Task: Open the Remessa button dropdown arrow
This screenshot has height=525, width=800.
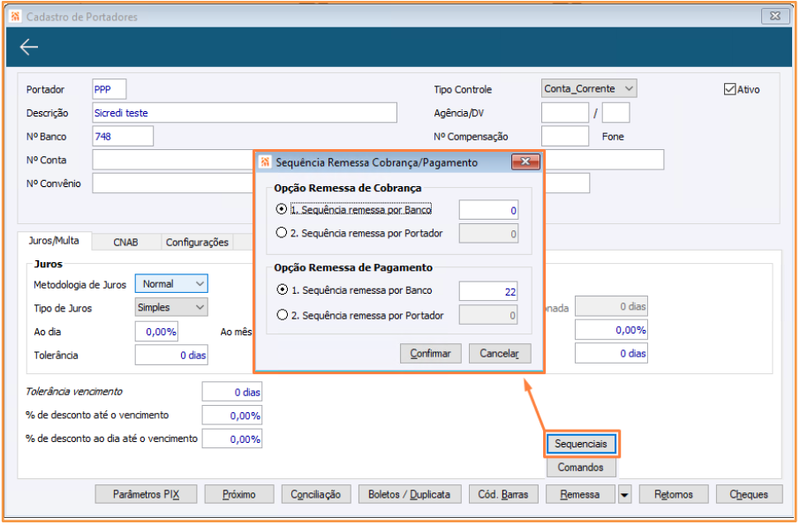Action: [624, 494]
